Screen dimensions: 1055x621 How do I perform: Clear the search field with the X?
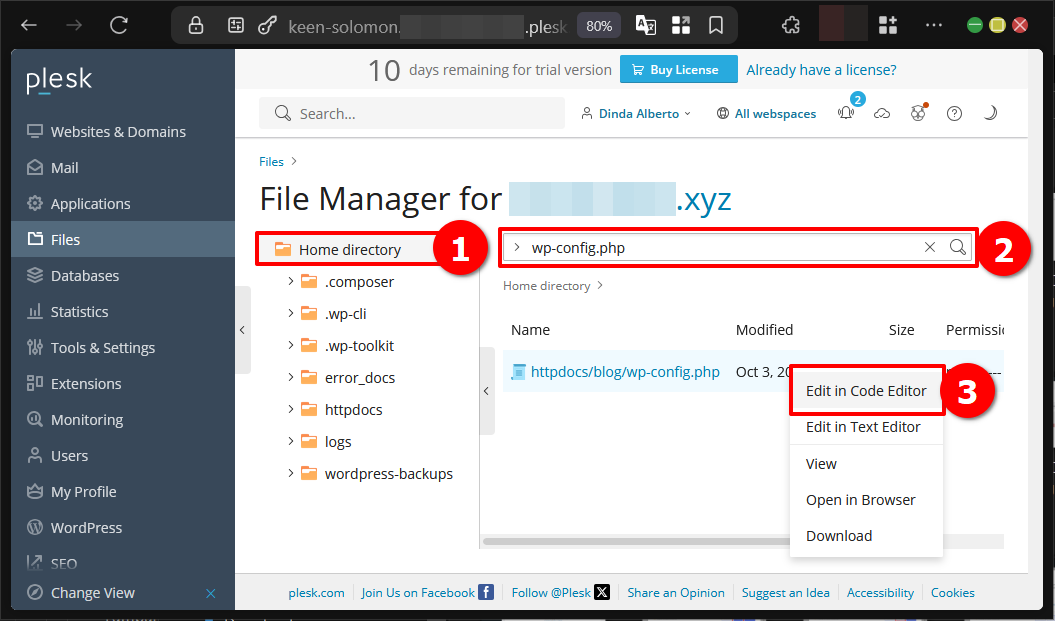(x=929, y=246)
